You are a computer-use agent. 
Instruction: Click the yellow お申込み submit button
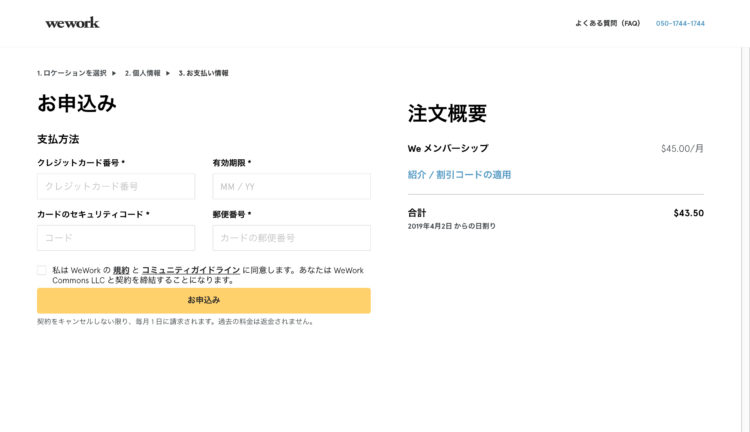point(204,300)
